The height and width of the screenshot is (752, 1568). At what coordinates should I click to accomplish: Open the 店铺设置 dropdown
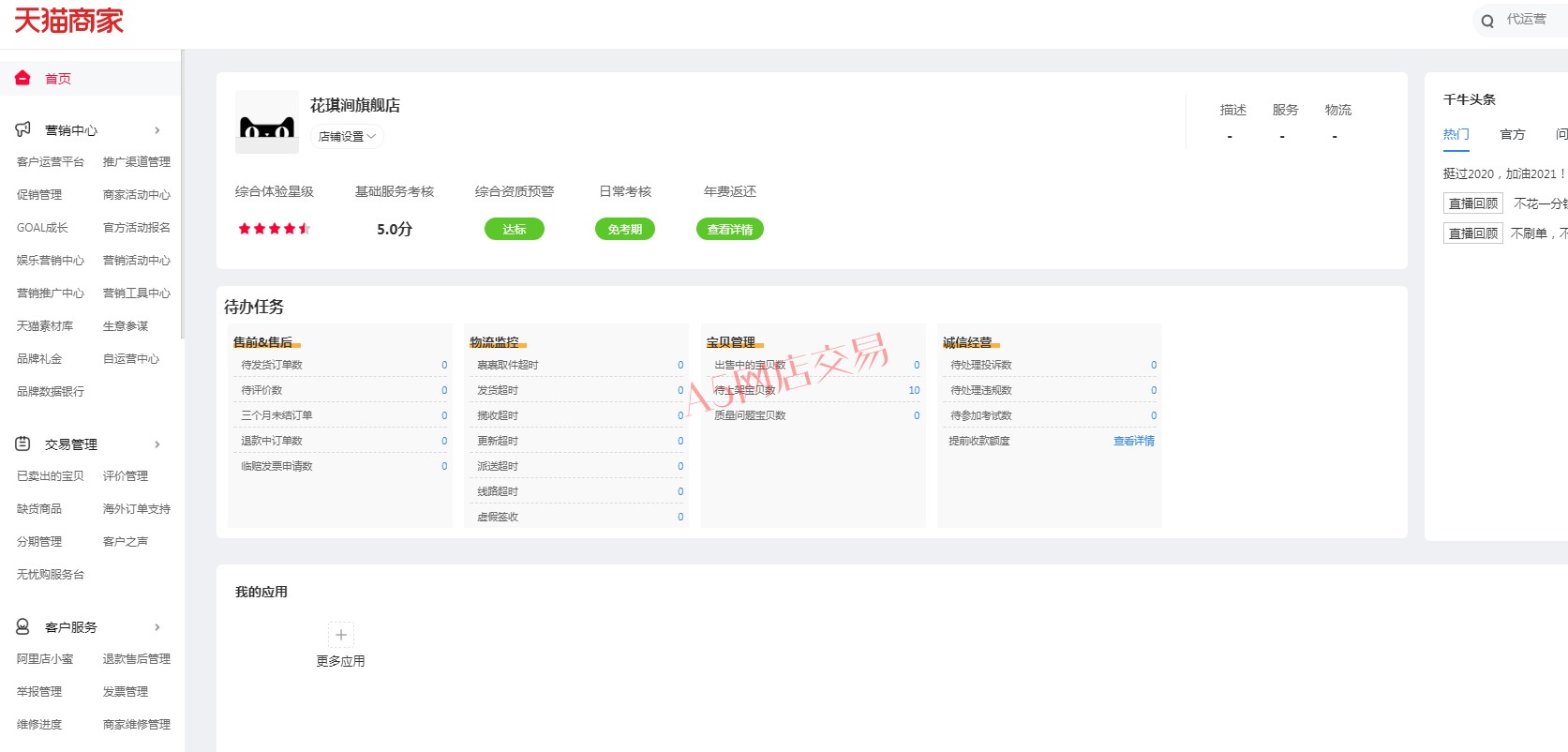click(347, 137)
